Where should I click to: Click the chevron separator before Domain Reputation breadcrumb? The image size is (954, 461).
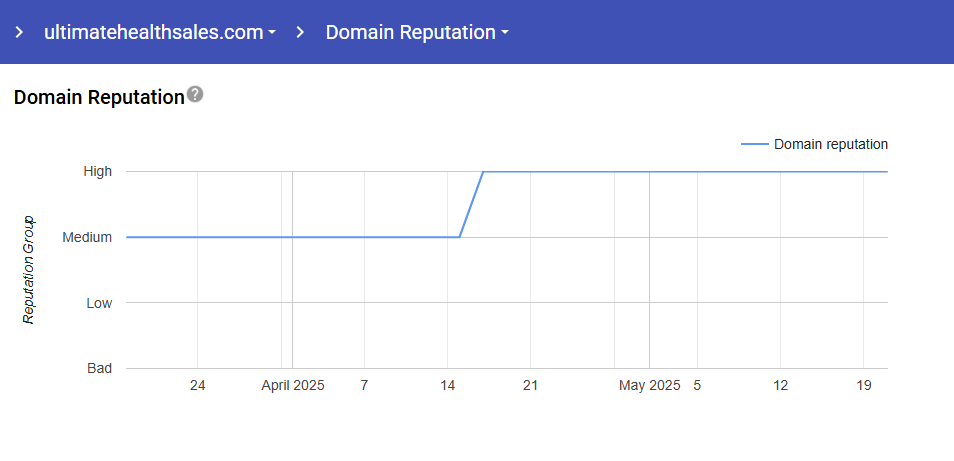300,32
